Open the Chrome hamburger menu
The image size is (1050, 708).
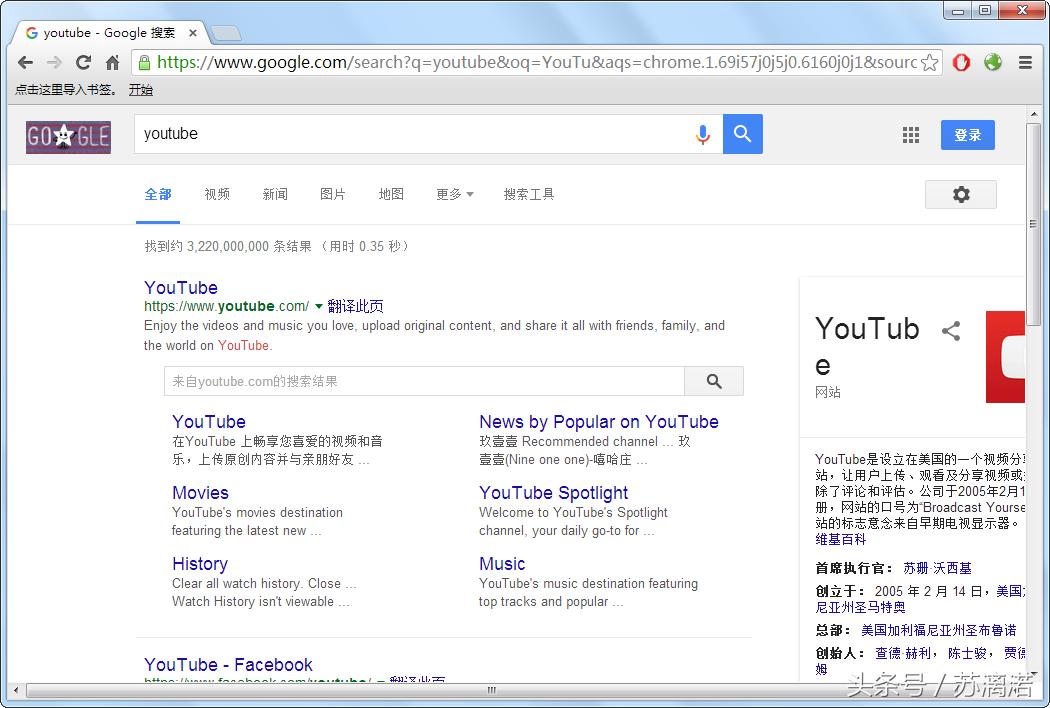(x=1025, y=62)
